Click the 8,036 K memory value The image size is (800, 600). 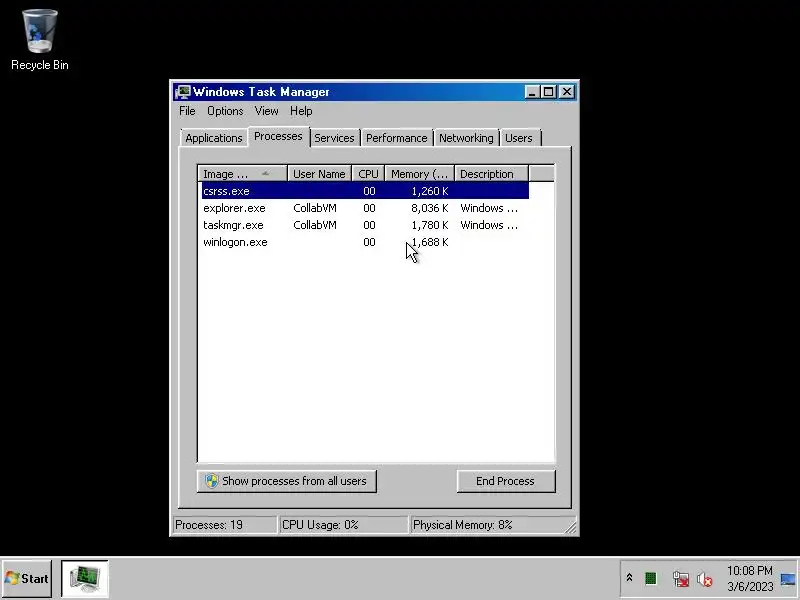(x=430, y=208)
